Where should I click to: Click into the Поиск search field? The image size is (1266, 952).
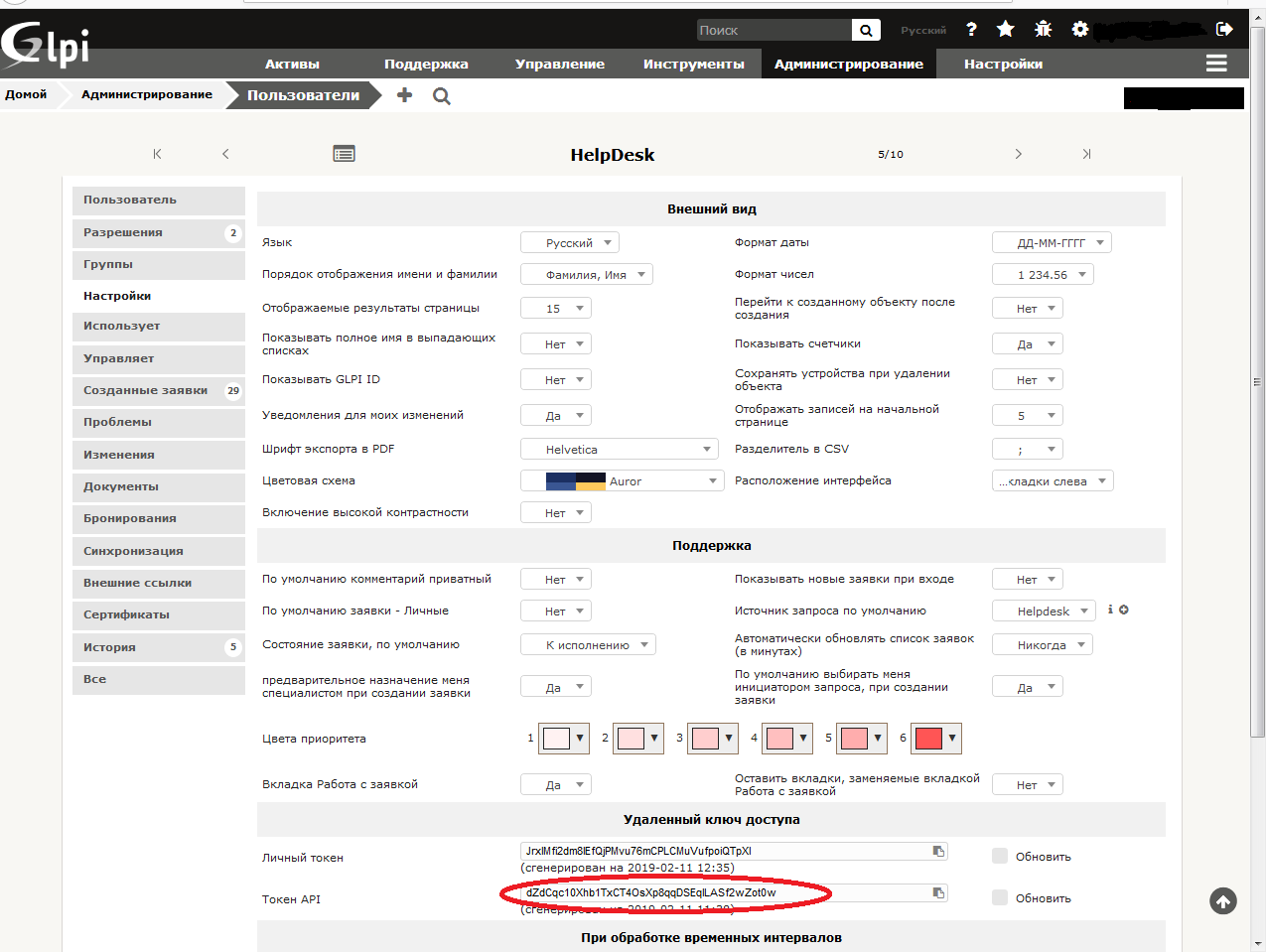773,31
